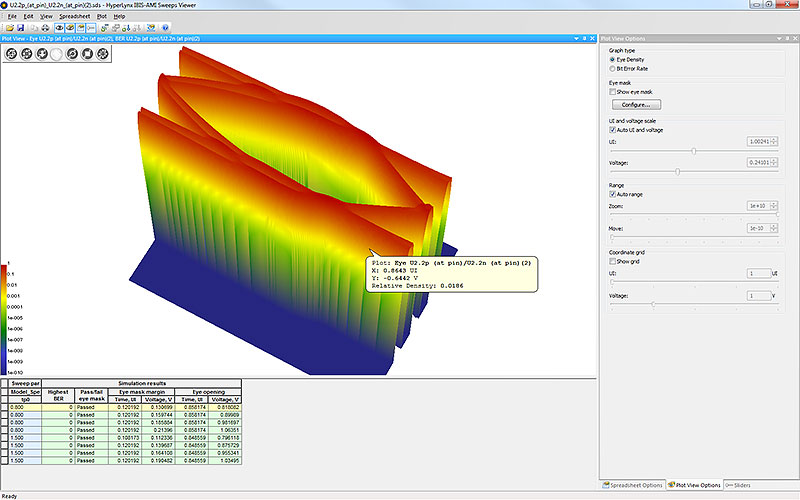Toggle the Auto range checkbox

tap(613, 194)
